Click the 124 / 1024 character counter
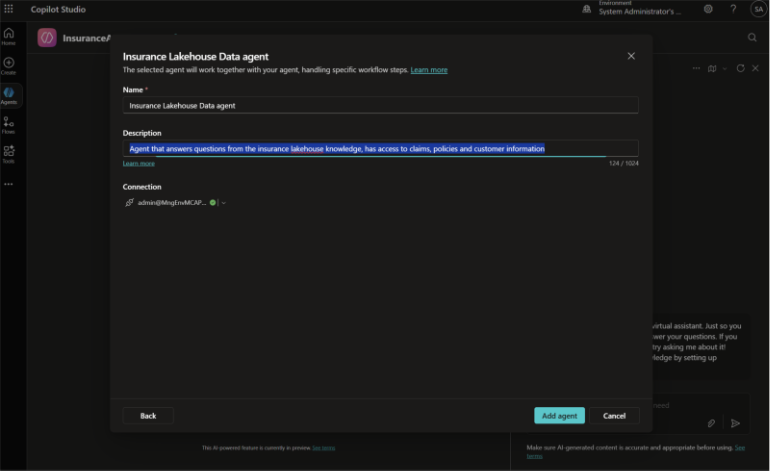This screenshot has width=771, height=471. (623, 163)
